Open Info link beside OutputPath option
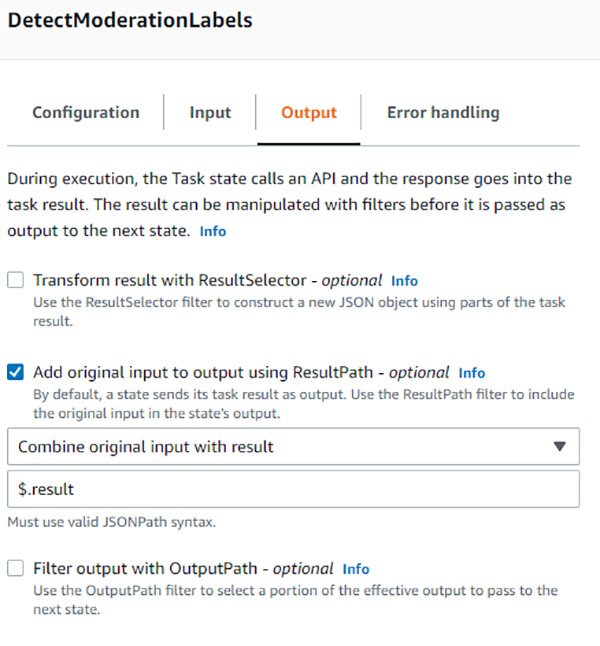The height and width of the screenshot is (646, 600). click(x=356, y=569)
